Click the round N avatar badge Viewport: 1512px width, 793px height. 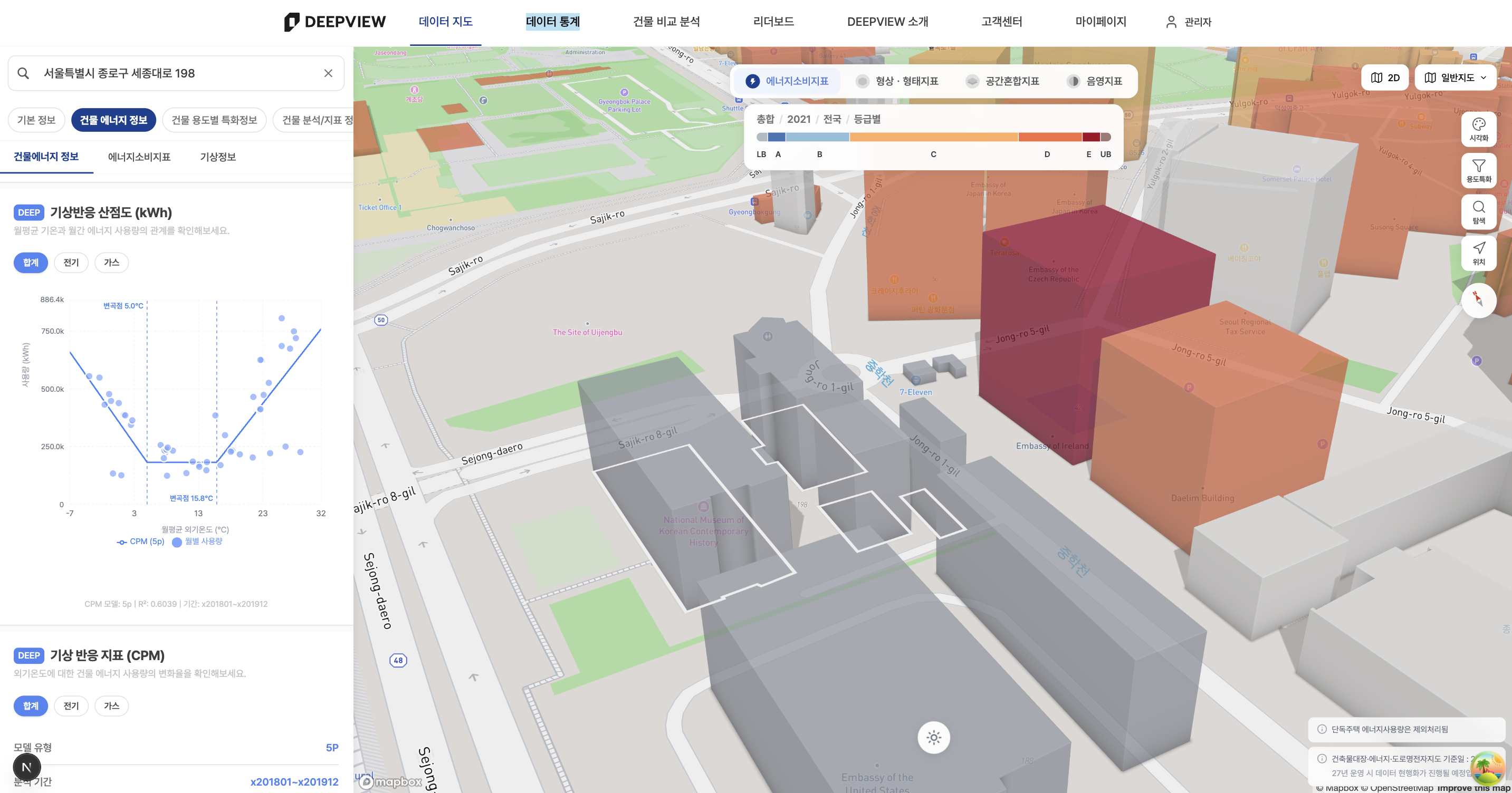[x=26, y=767]
